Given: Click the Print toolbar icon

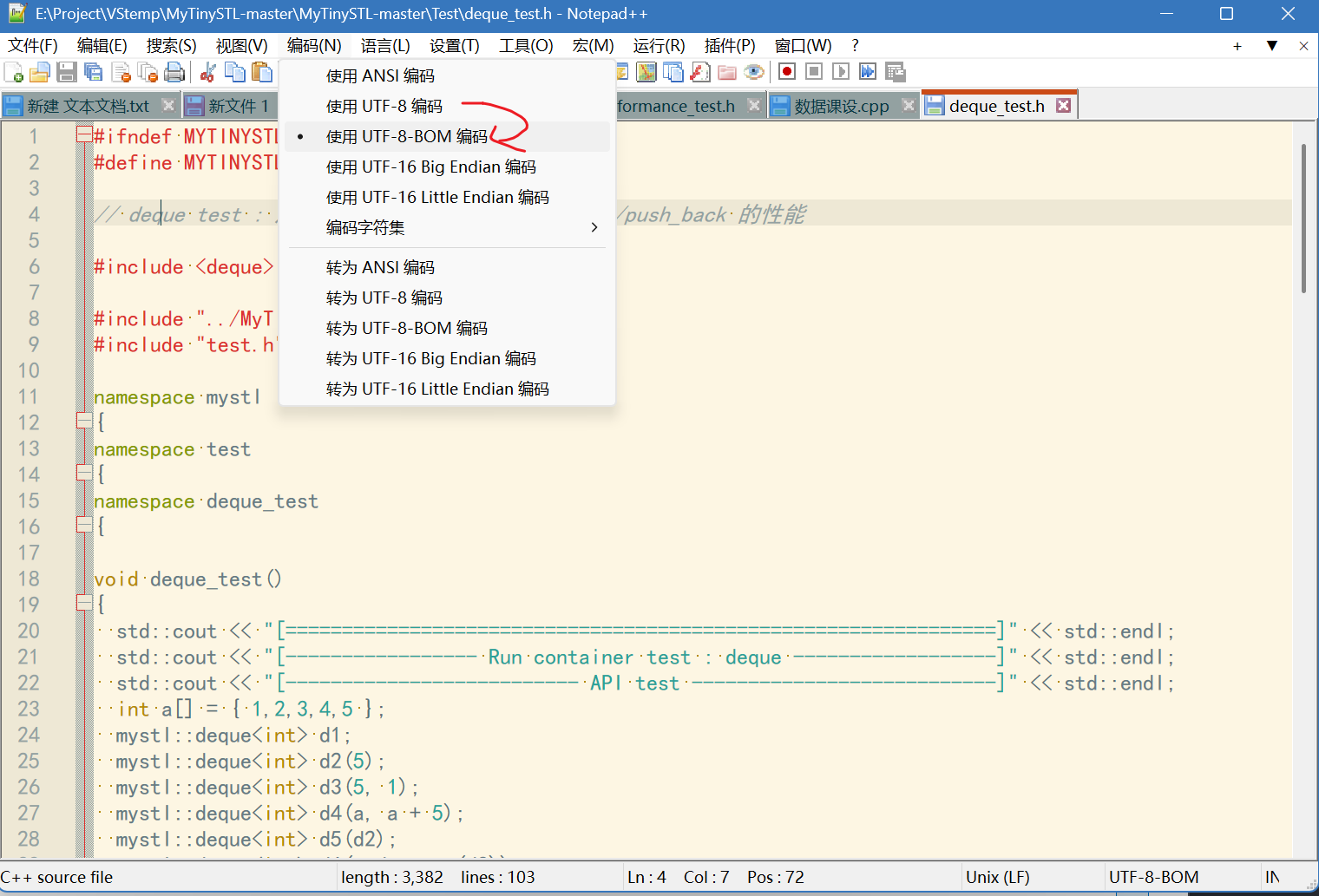Looking at the screenshot, I should click(174, 72).
